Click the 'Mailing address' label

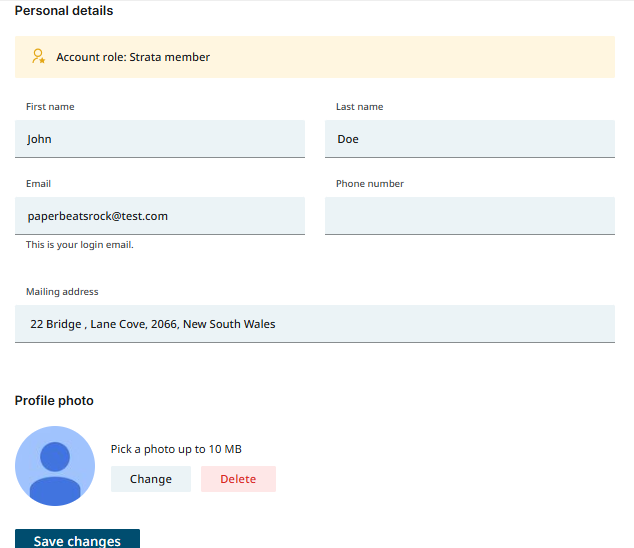62,292
